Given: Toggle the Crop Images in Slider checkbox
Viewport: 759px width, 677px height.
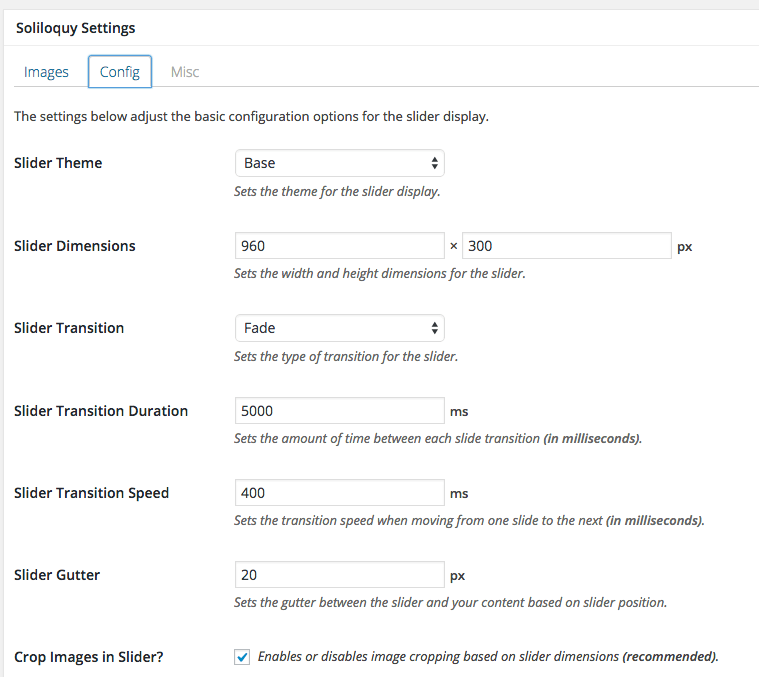Looking at the screenshot, I should point(242,657).
